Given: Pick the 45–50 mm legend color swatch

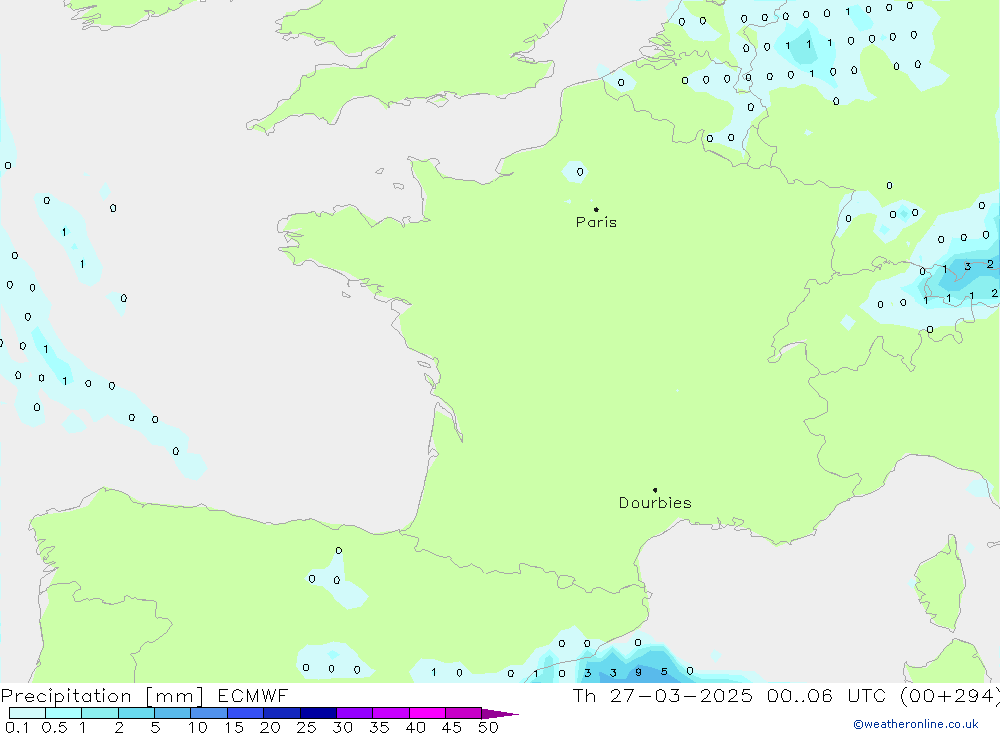Looking at the screenshot, I should [463, 713].
